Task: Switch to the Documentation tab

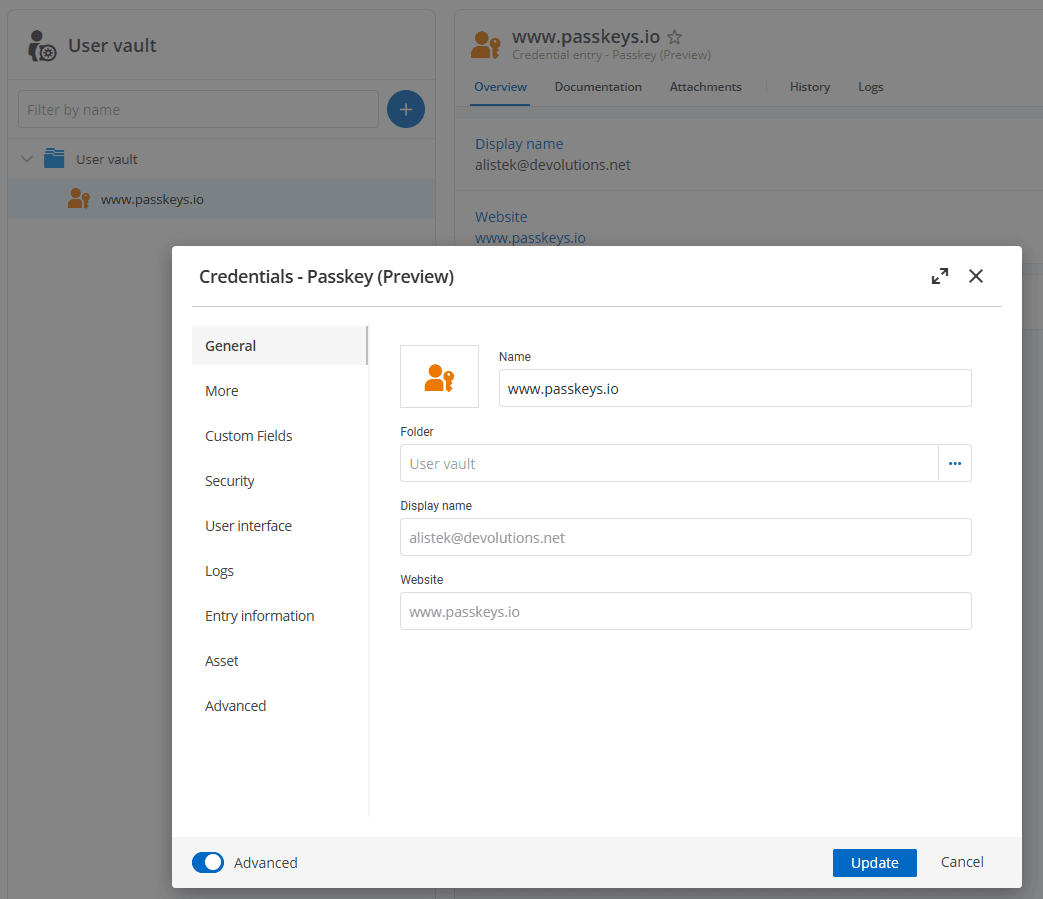Action: 598,87
